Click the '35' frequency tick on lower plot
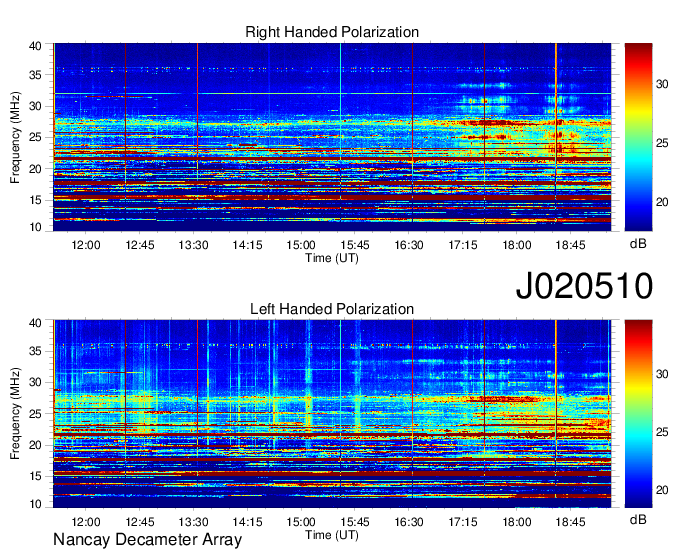Screen dimensions: 680x552 tap(35, 351)
